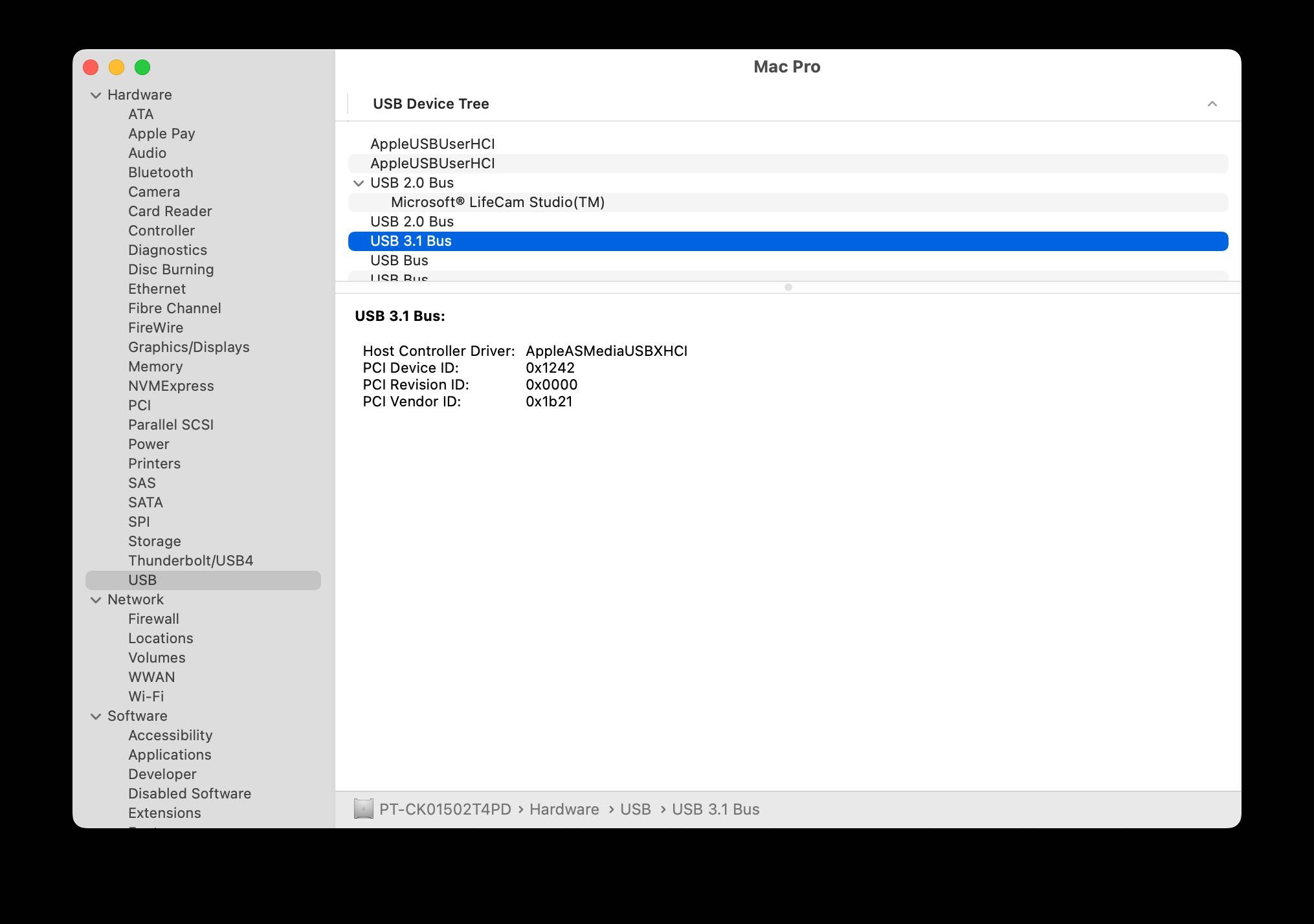Click the Hardware category in sidebar
1314x924 pixels.
coord(139,94)
